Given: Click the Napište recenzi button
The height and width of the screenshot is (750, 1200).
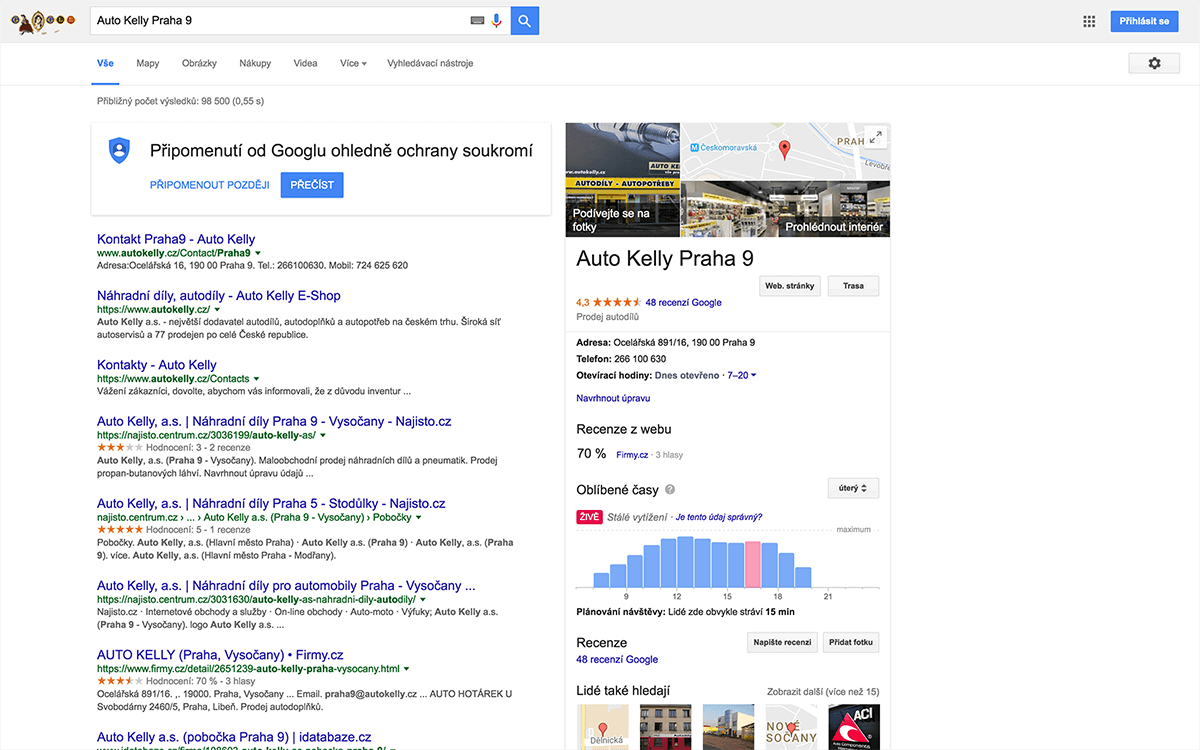Looking at the screenshot, I should pos(783,643).
